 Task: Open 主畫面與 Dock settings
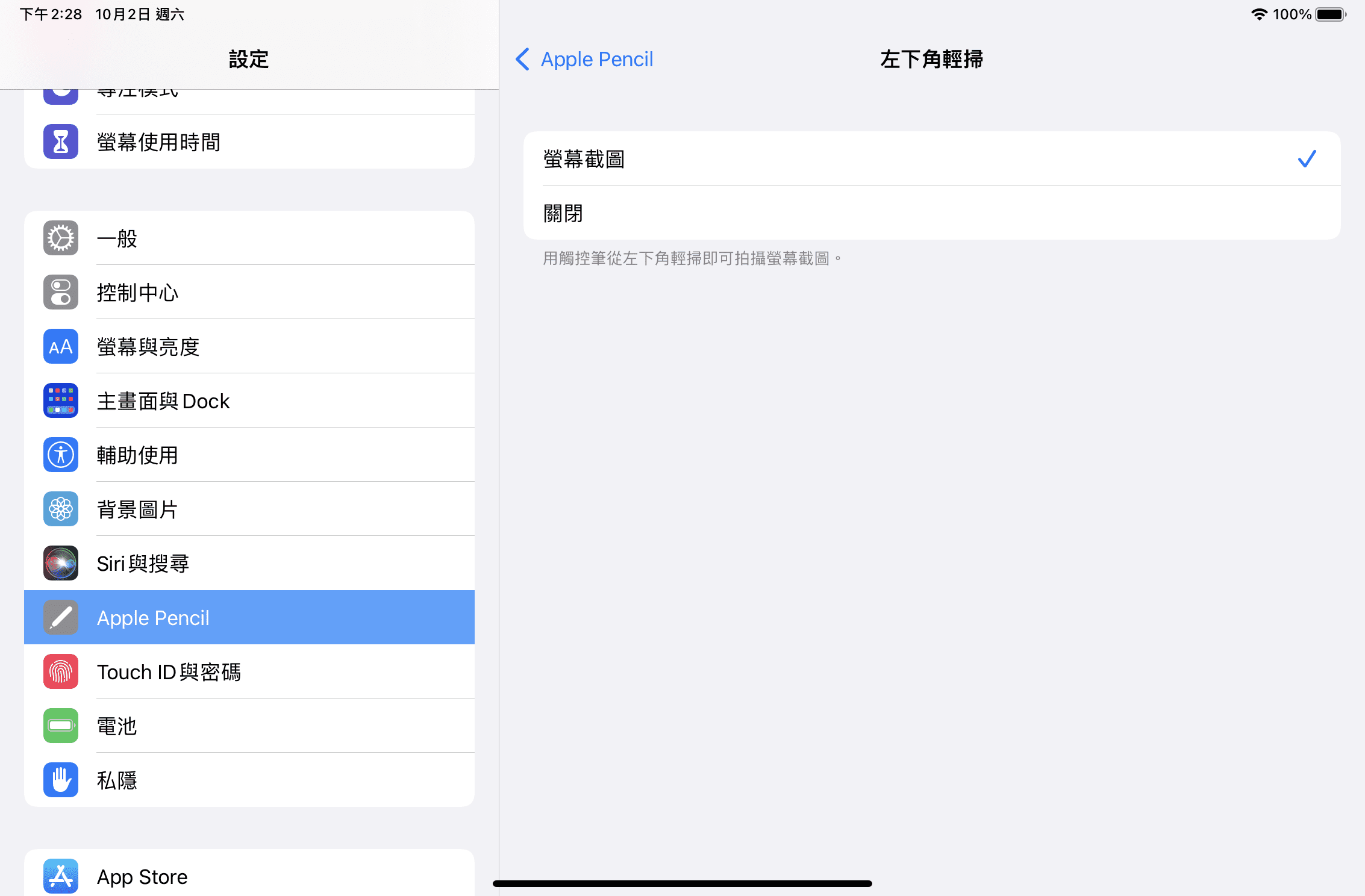click(249, 400)
